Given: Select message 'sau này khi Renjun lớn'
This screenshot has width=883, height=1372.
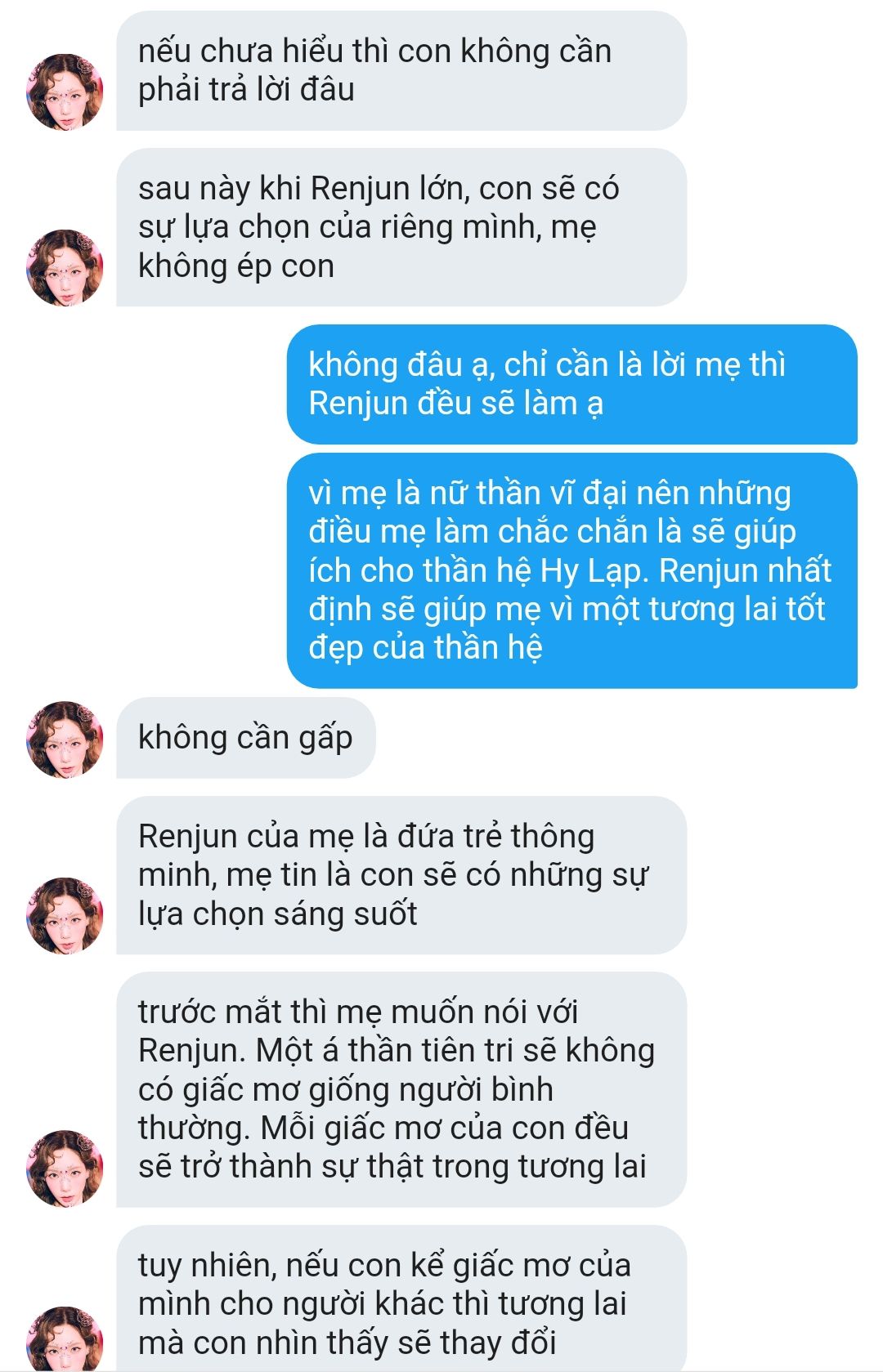Looking at the screenshot, I should pos(401,227).
